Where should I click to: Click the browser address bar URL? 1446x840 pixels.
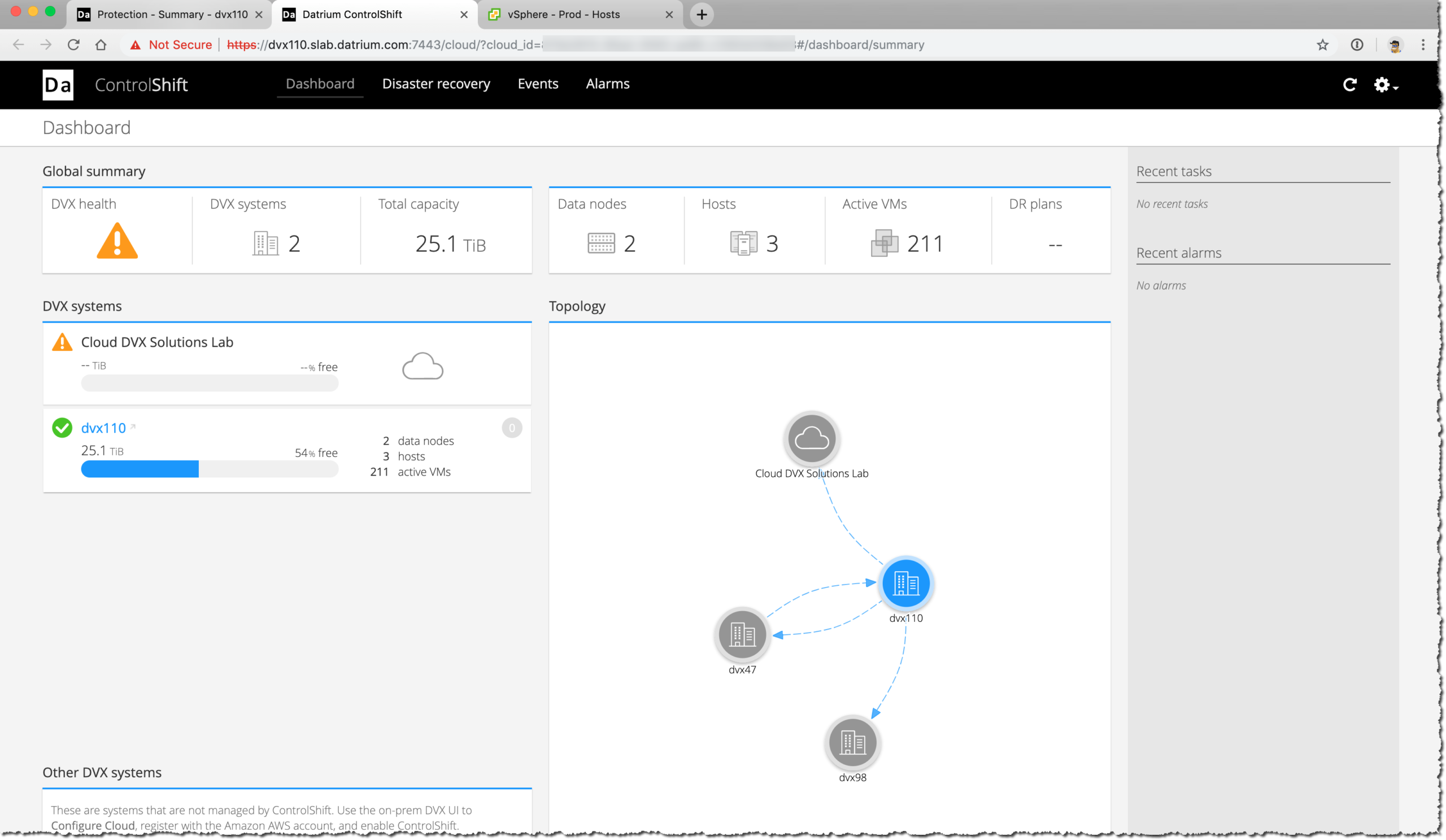575,45
